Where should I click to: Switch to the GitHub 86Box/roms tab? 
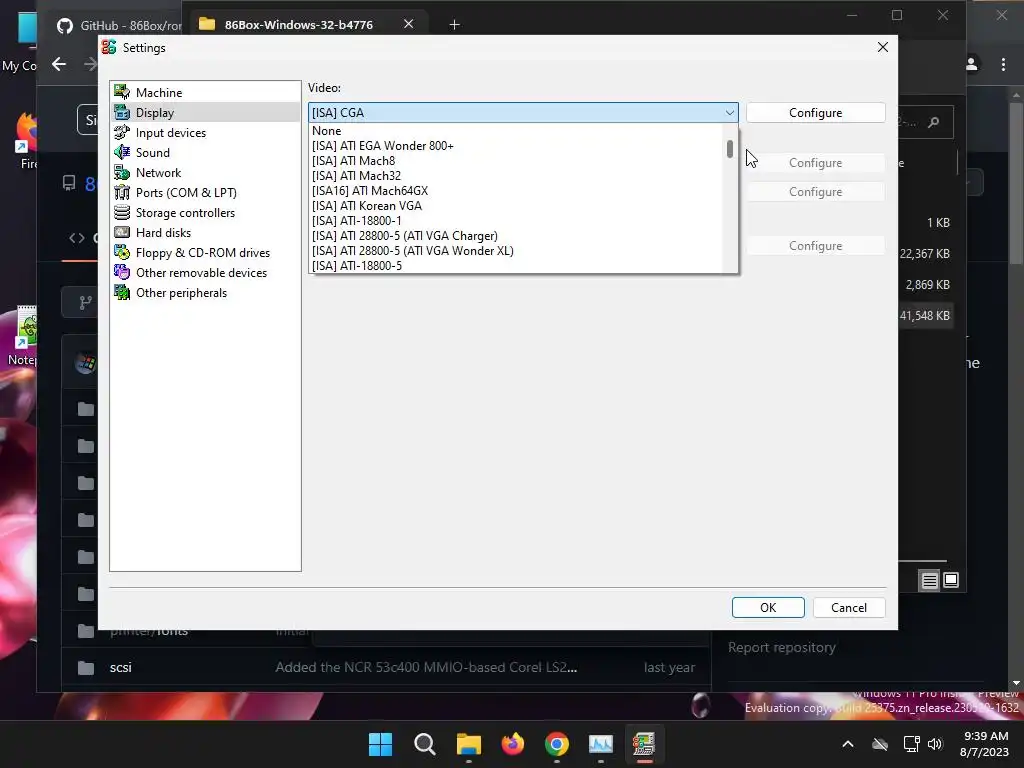tap(119, 25)
